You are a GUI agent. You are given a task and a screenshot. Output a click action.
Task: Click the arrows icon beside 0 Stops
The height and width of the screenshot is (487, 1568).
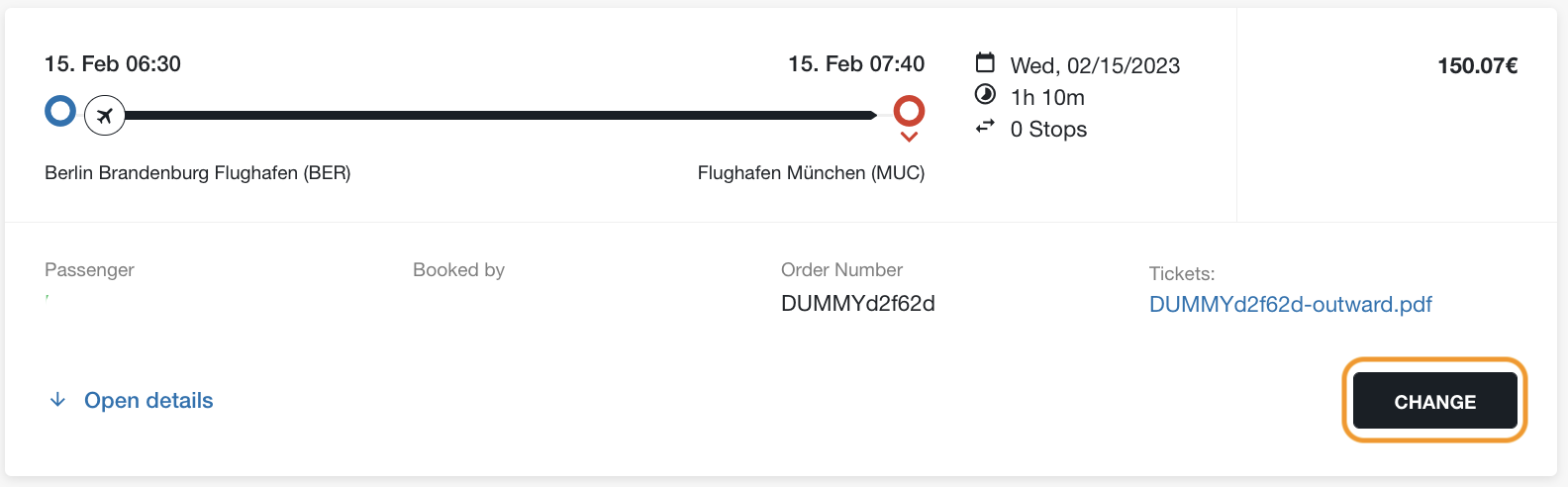tap(985, 127)
